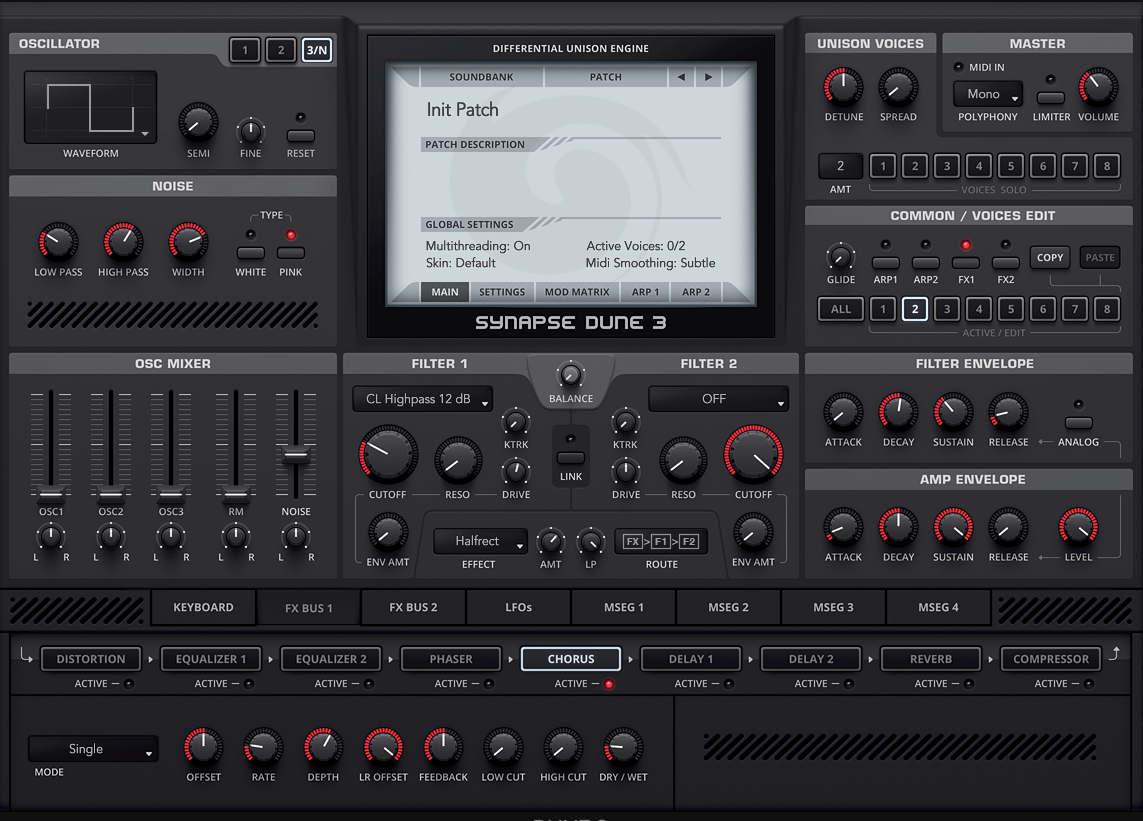Image resolution: width=1143 pixels, height=821 pixels.
Task: Open the Mono POLYPHONY dropdown
Action: point(988,94)
